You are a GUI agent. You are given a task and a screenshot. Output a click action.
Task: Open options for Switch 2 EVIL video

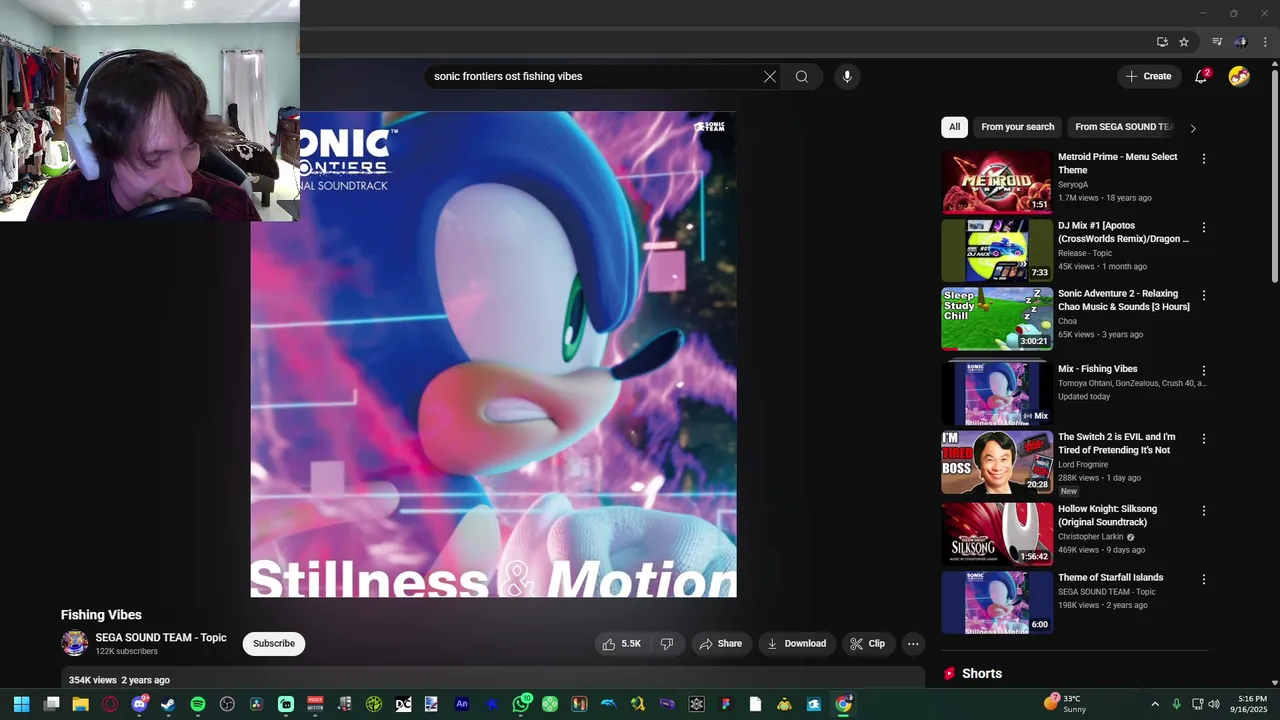tap(1204, 439)
